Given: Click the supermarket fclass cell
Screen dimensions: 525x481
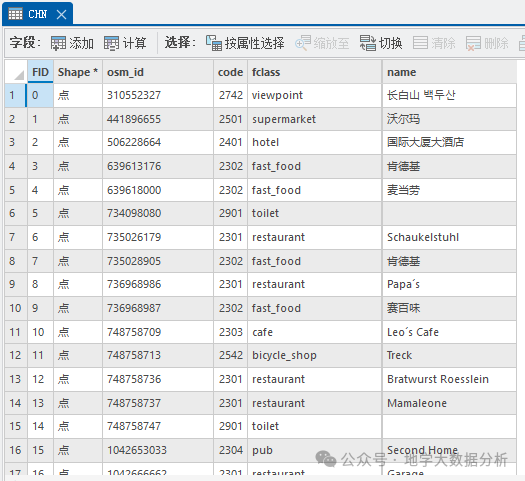Looking at the screenshot, I should tap(314, 119).
